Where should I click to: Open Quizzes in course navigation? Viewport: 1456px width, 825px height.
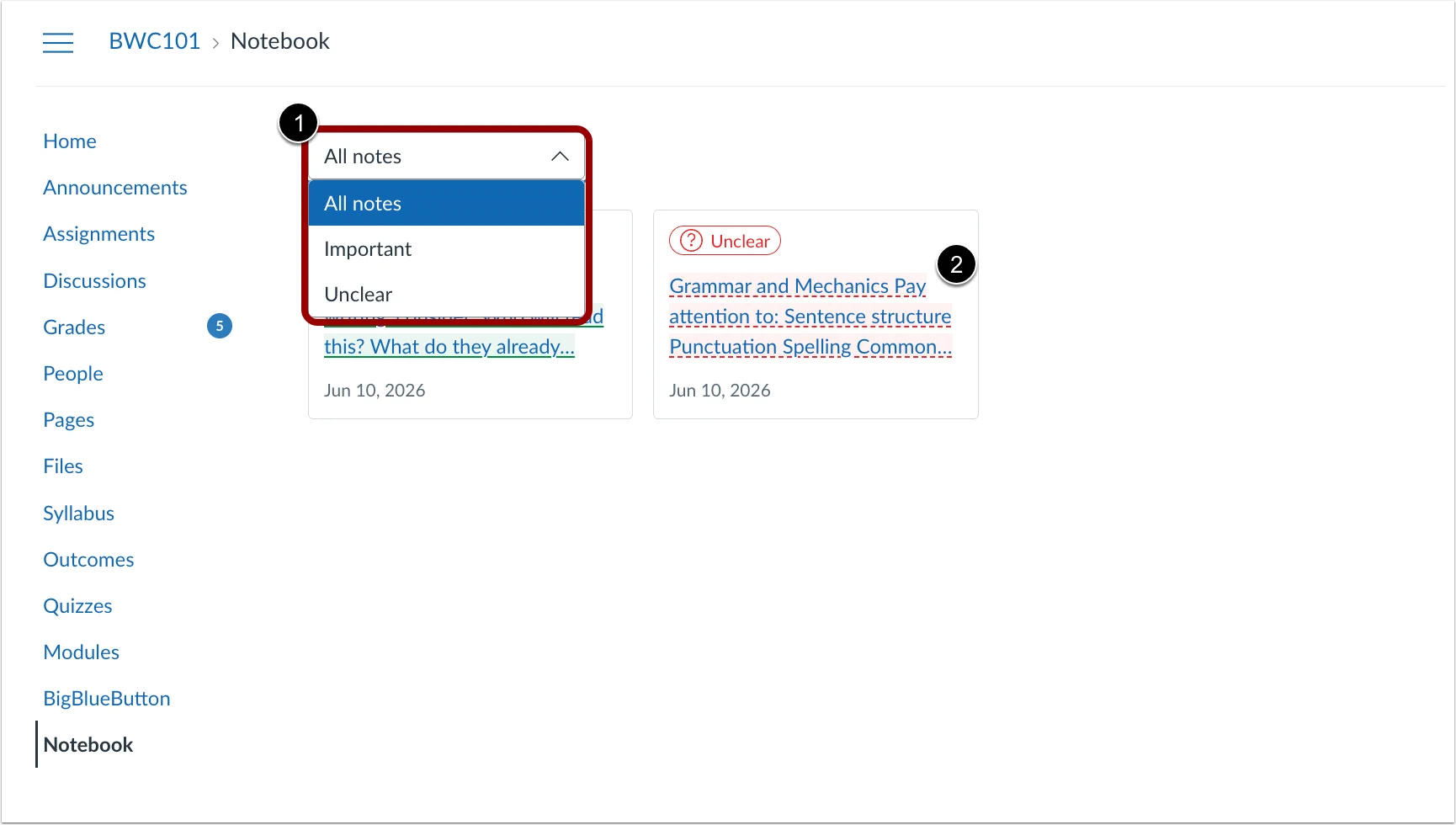(x=78, y=606)
